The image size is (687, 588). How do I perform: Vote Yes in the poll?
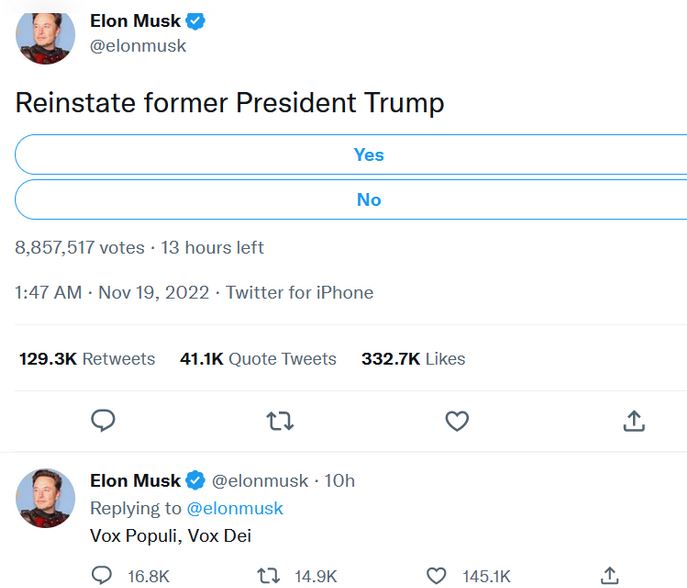pos(368,155)
